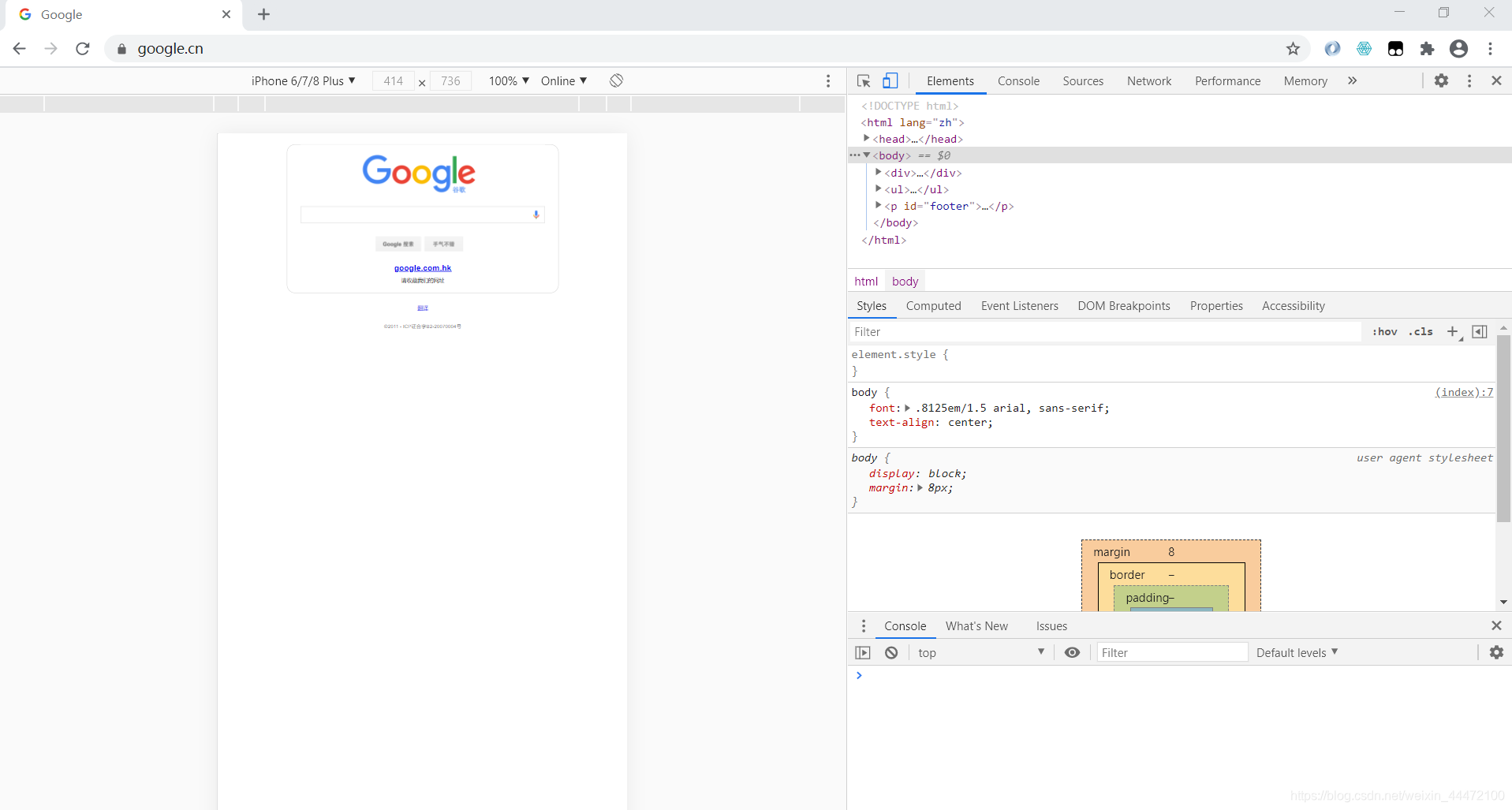Select html in the breadcrumb bar

pos(866,282)
